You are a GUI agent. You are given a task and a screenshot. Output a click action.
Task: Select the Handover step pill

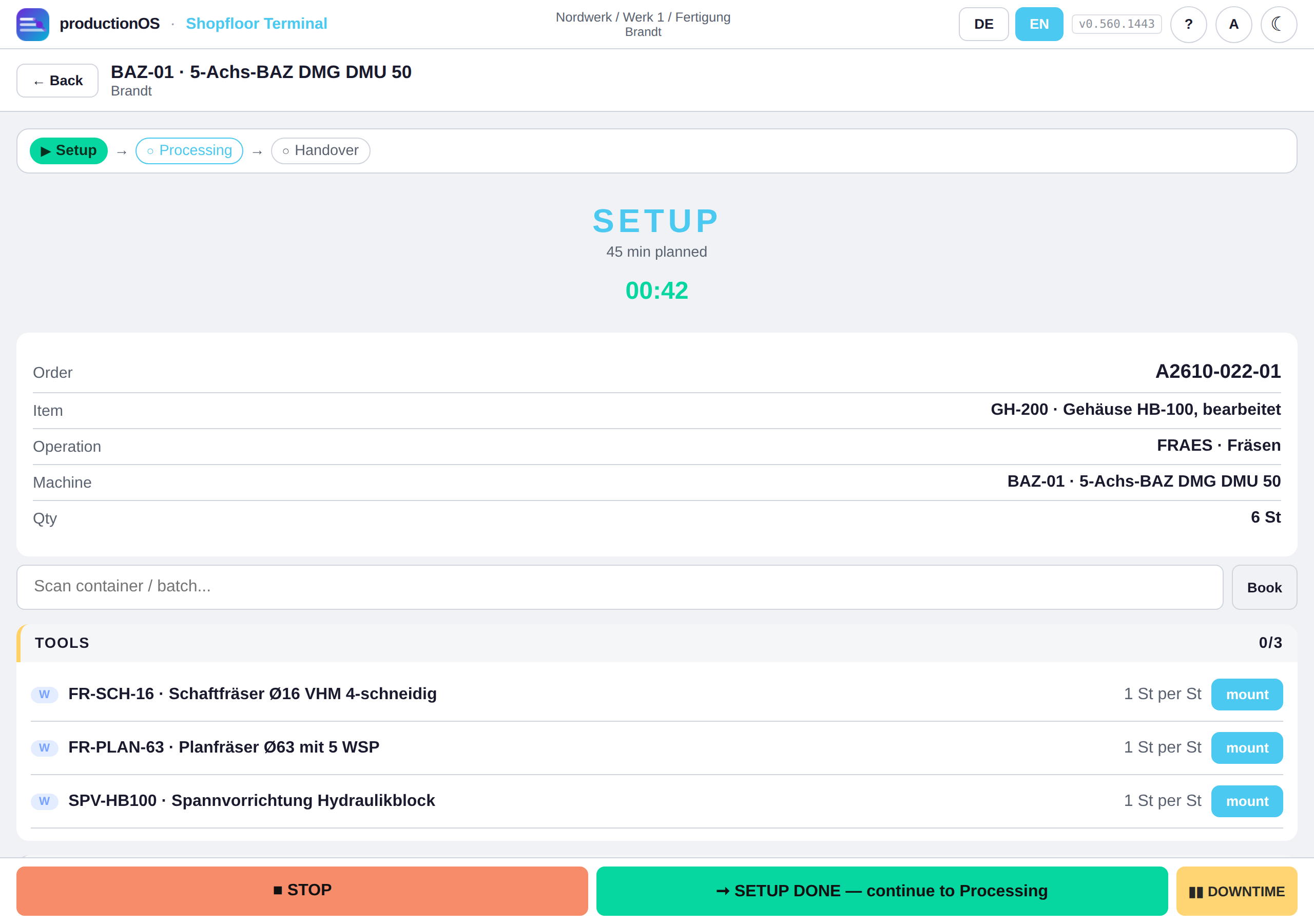[320, 150]
